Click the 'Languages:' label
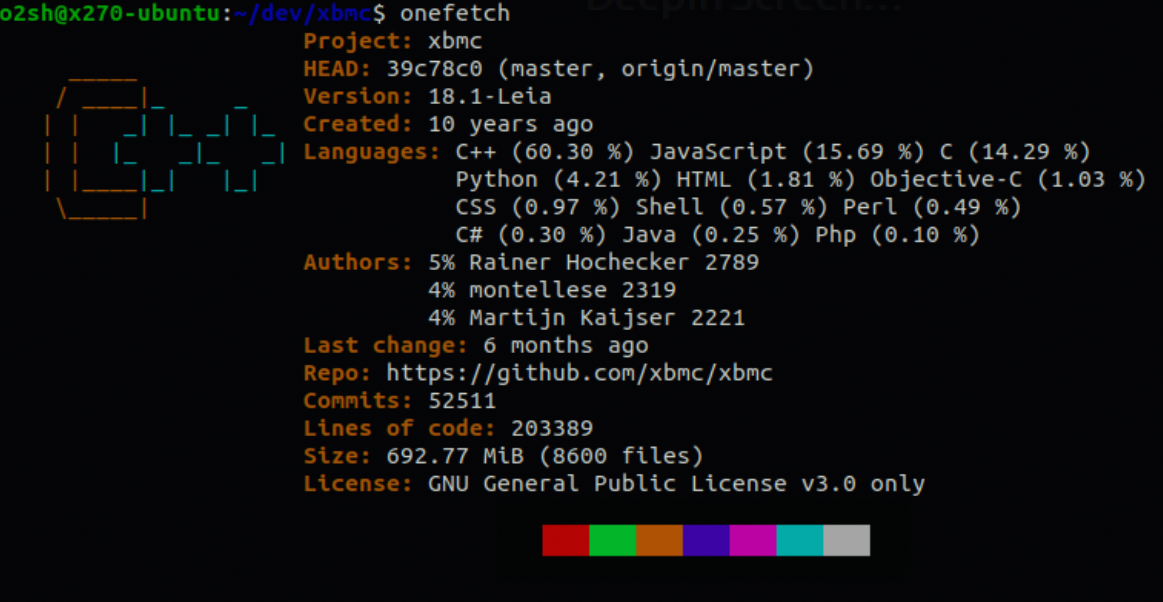This screenshot has height=602, width=1163. [x=372, y=153]
